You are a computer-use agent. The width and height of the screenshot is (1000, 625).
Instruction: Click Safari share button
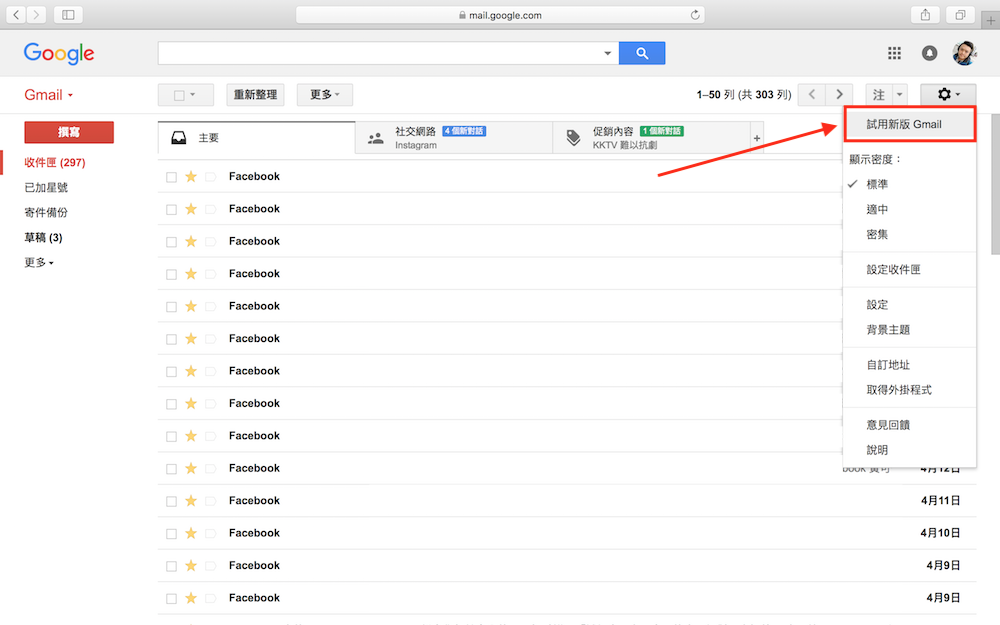[925, 15]
